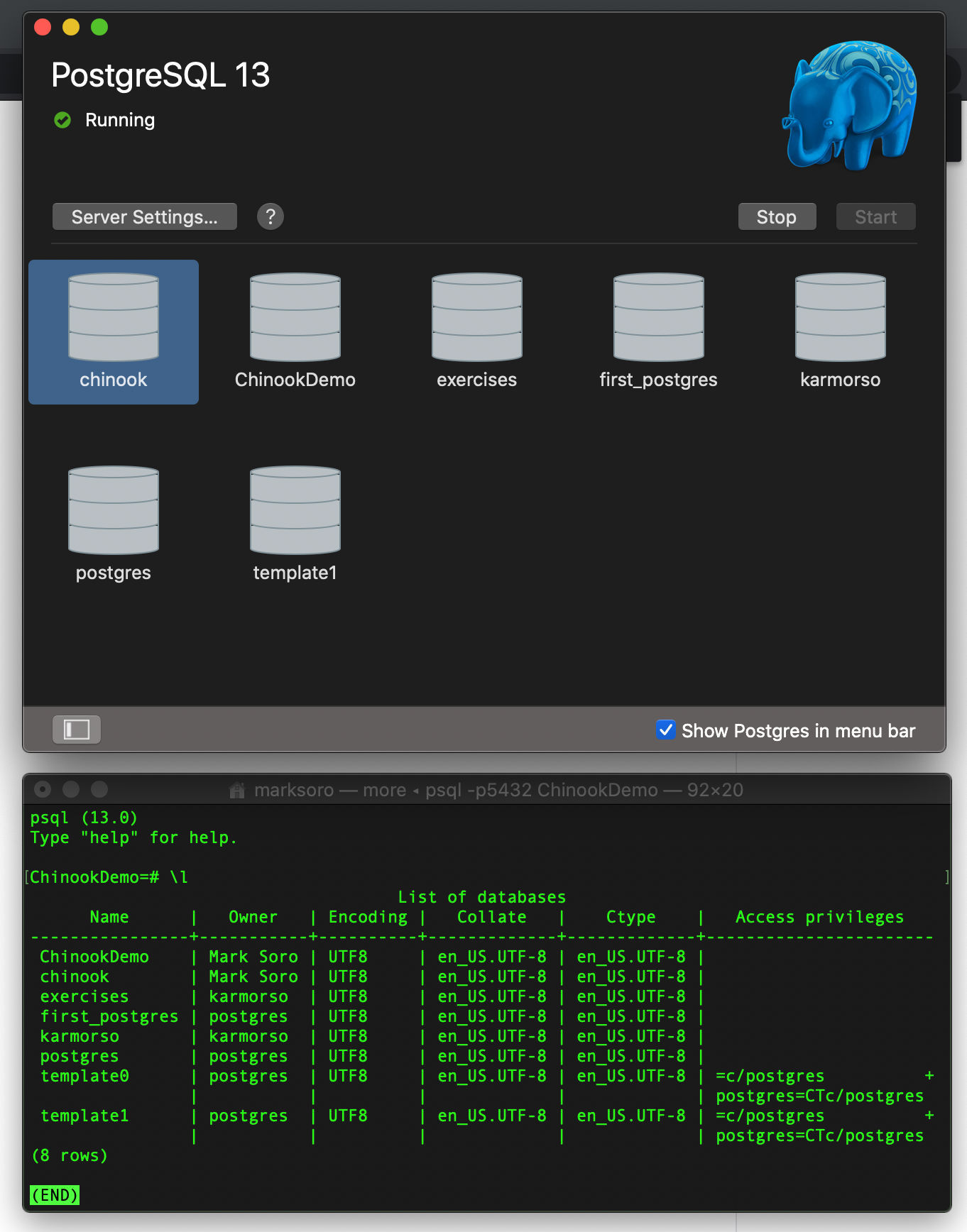Click template1 name in terminal list
This screenshot has height=1232, width=967.
coord(84,1116)
